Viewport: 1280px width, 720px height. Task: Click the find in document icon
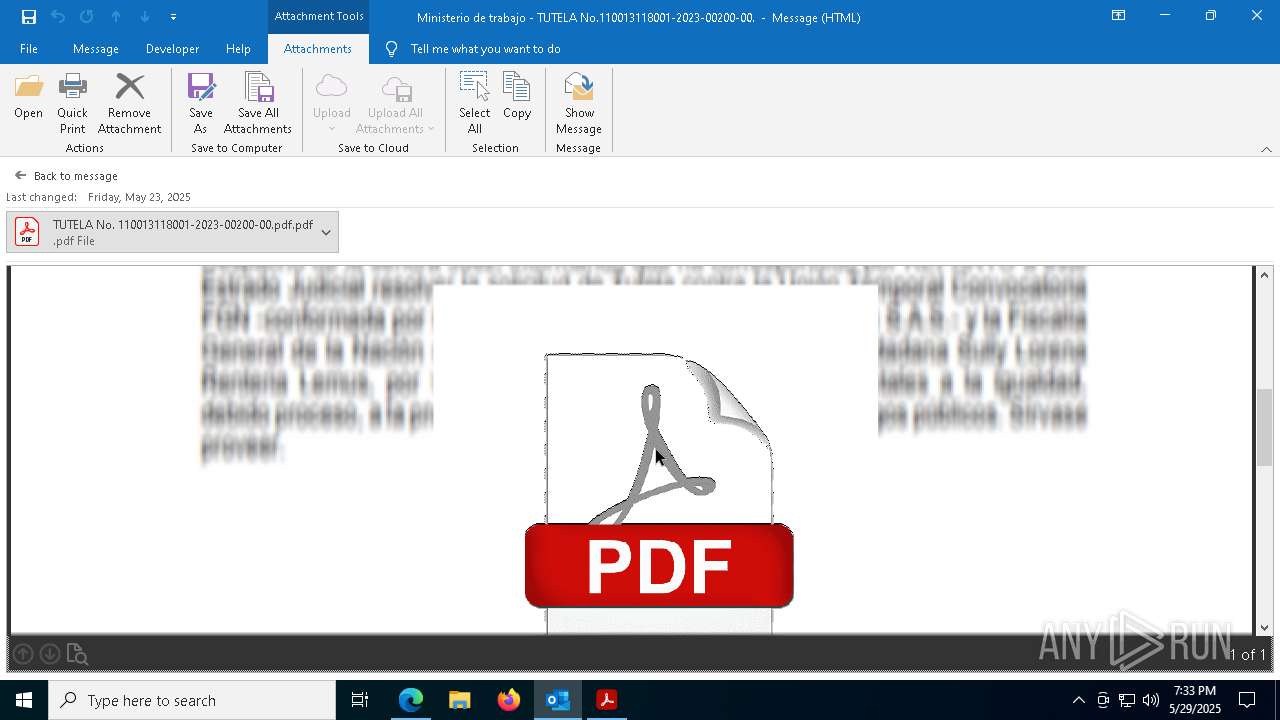(x=77, y=654)
